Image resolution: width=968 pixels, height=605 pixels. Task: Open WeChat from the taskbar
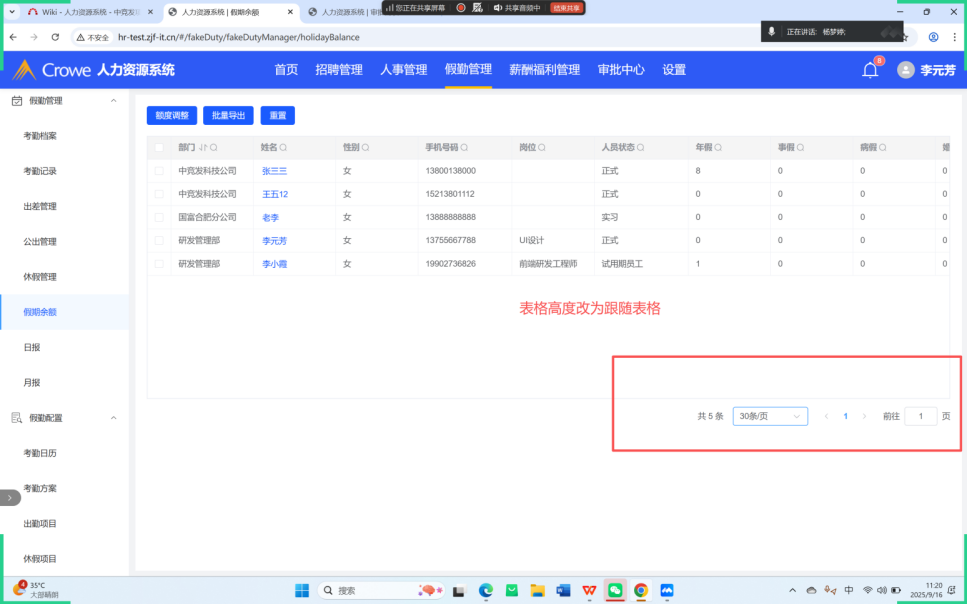(615, 590)
